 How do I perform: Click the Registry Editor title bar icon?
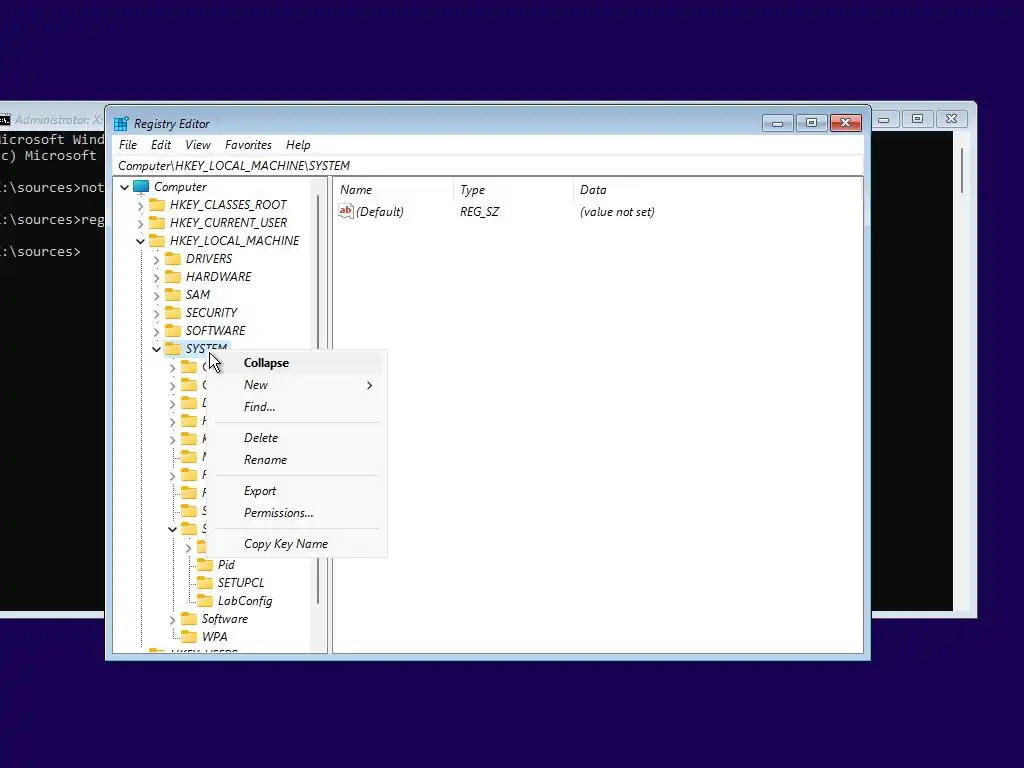point(121,123)
